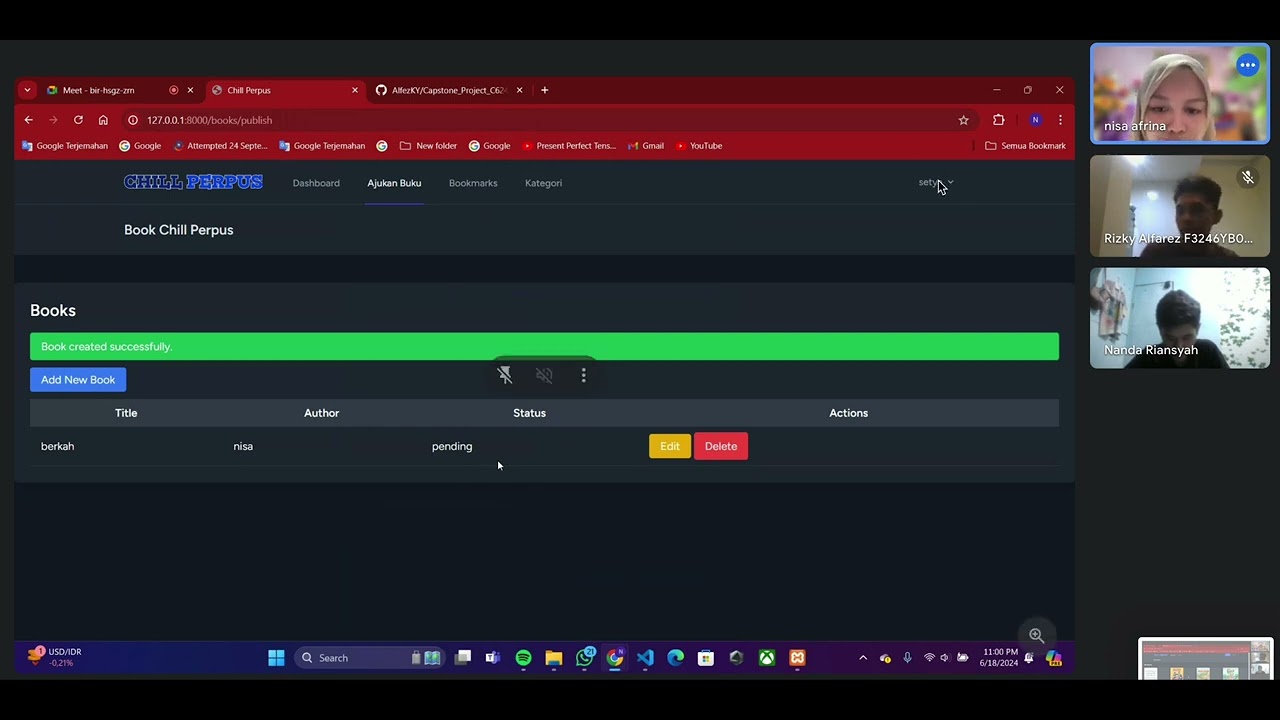Screen dimensions: 1280x720
Task: Open the more options on the Meet overlay
Action: coord(584,376)
